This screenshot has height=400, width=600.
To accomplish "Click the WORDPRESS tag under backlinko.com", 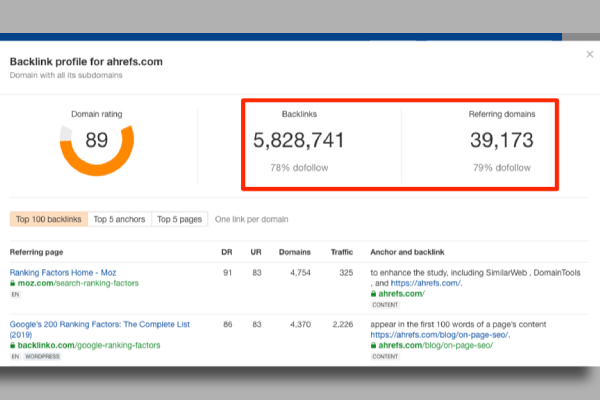I will tap(42, 356).
